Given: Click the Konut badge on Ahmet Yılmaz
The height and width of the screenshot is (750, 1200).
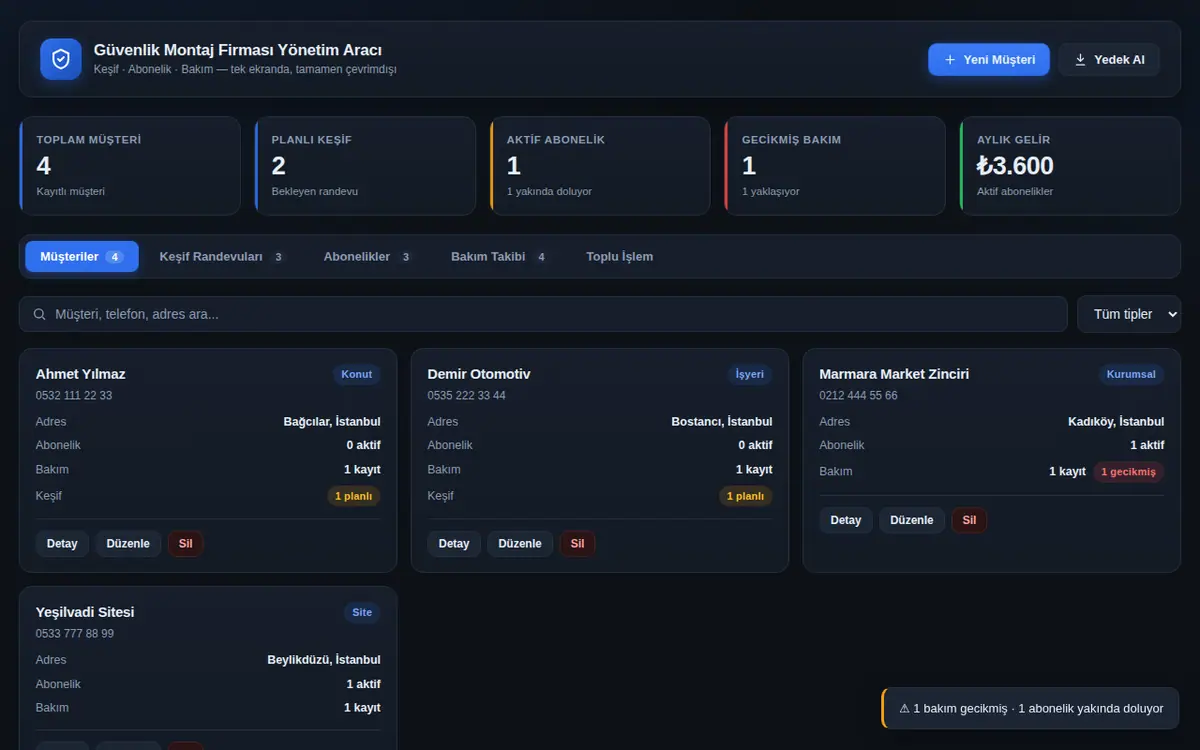Looking at the screenshot, I should pos(357,375).
